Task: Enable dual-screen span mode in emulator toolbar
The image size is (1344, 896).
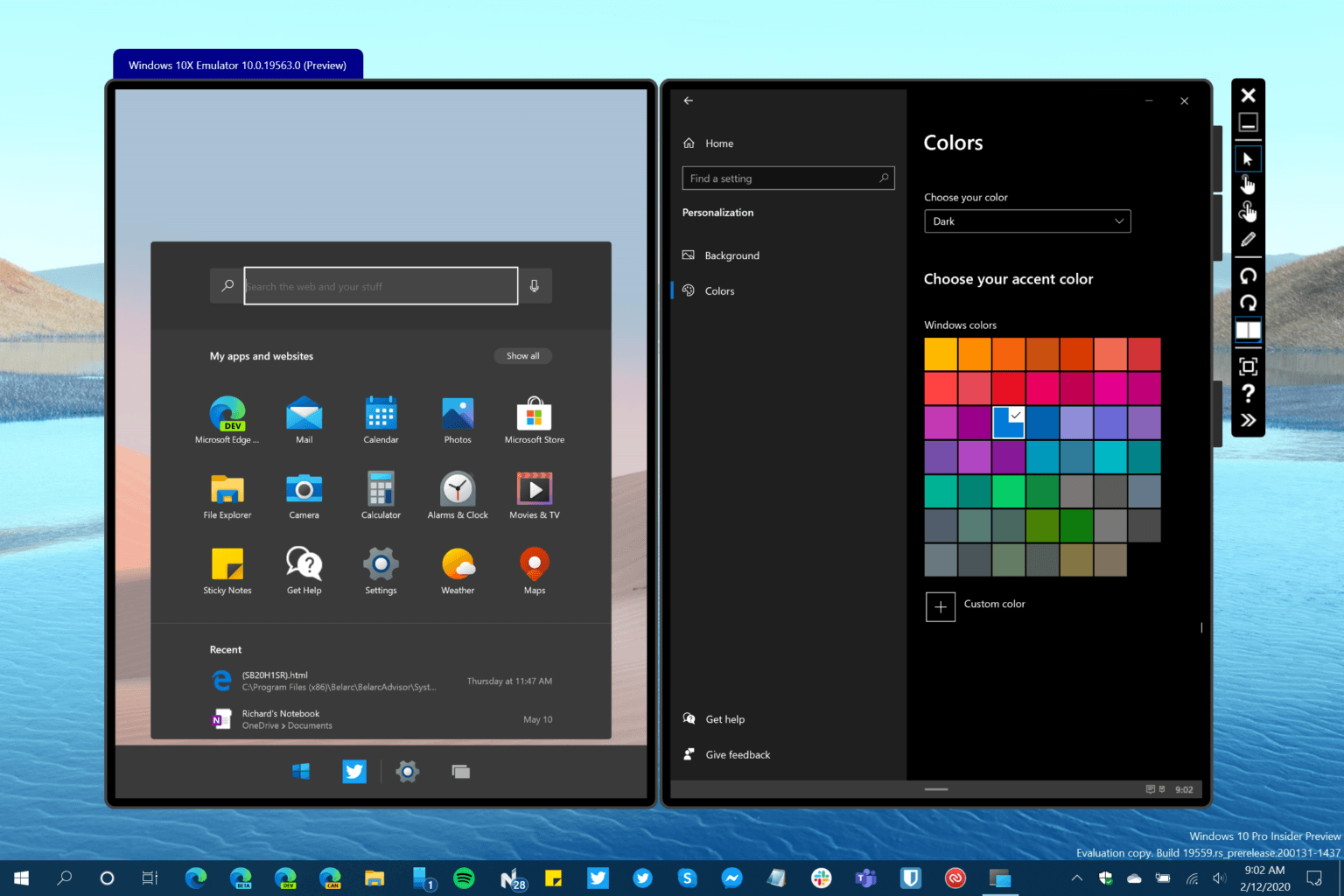Action: [x=1248, y=330]
